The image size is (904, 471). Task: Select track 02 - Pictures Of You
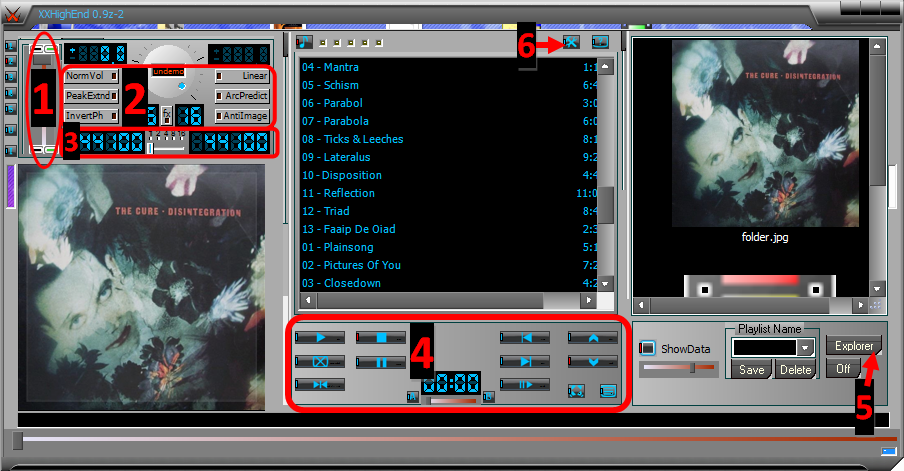pyautogui.click(x=448, y=265)
